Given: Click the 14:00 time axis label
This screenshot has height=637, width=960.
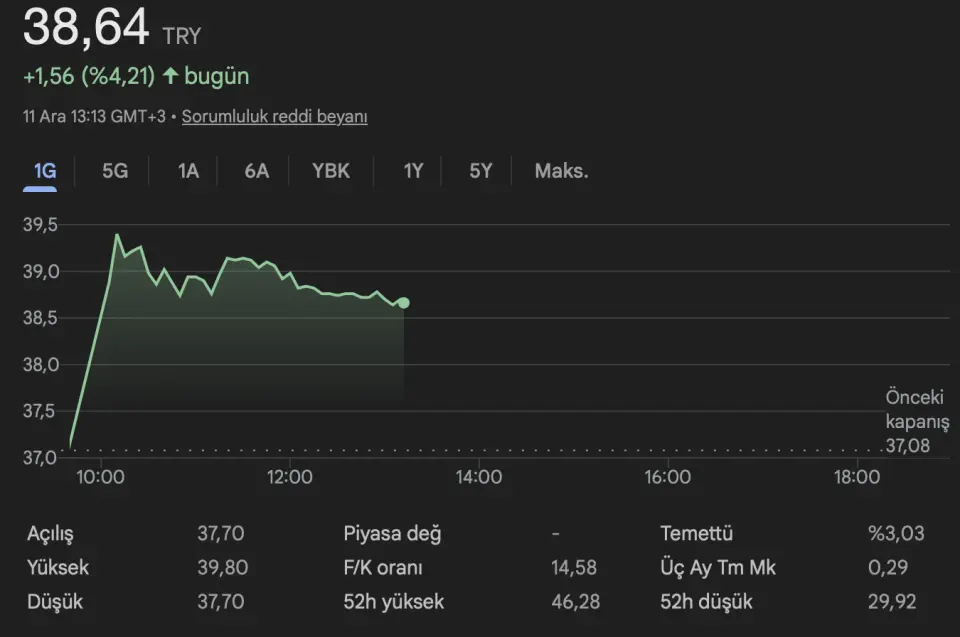Looking at the screenshot, I should pos(478,477).
